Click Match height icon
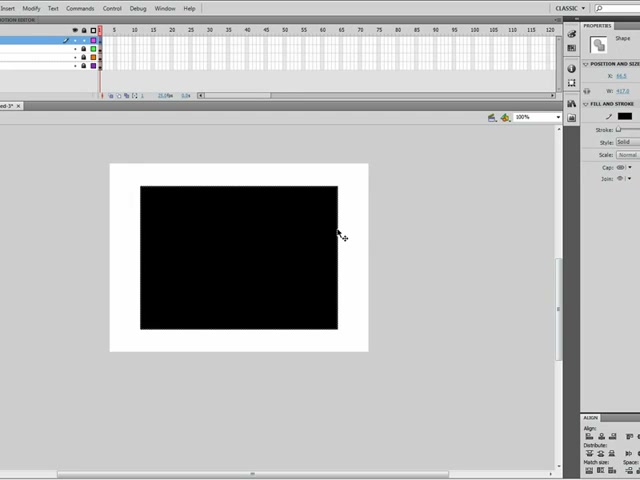This screenshot has width=640, height=480. [x=601, y=471]
